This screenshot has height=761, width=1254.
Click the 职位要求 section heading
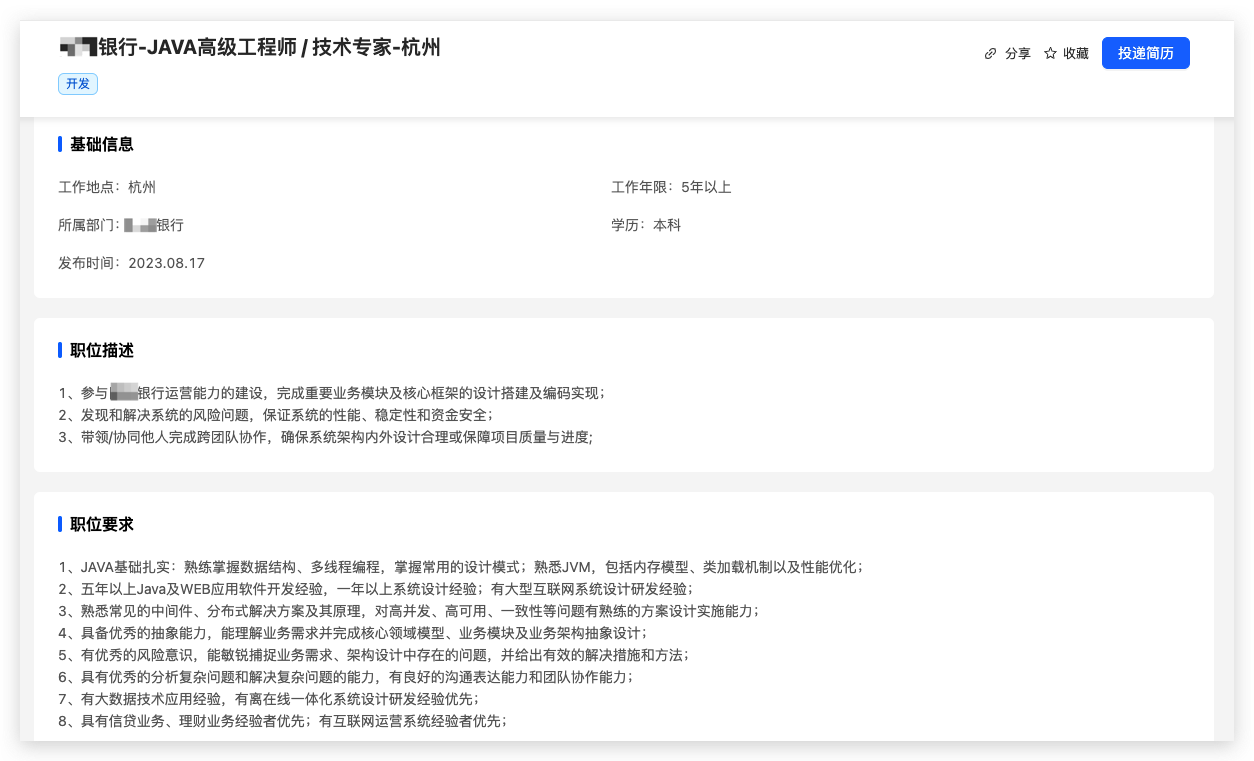pos(101,524)
